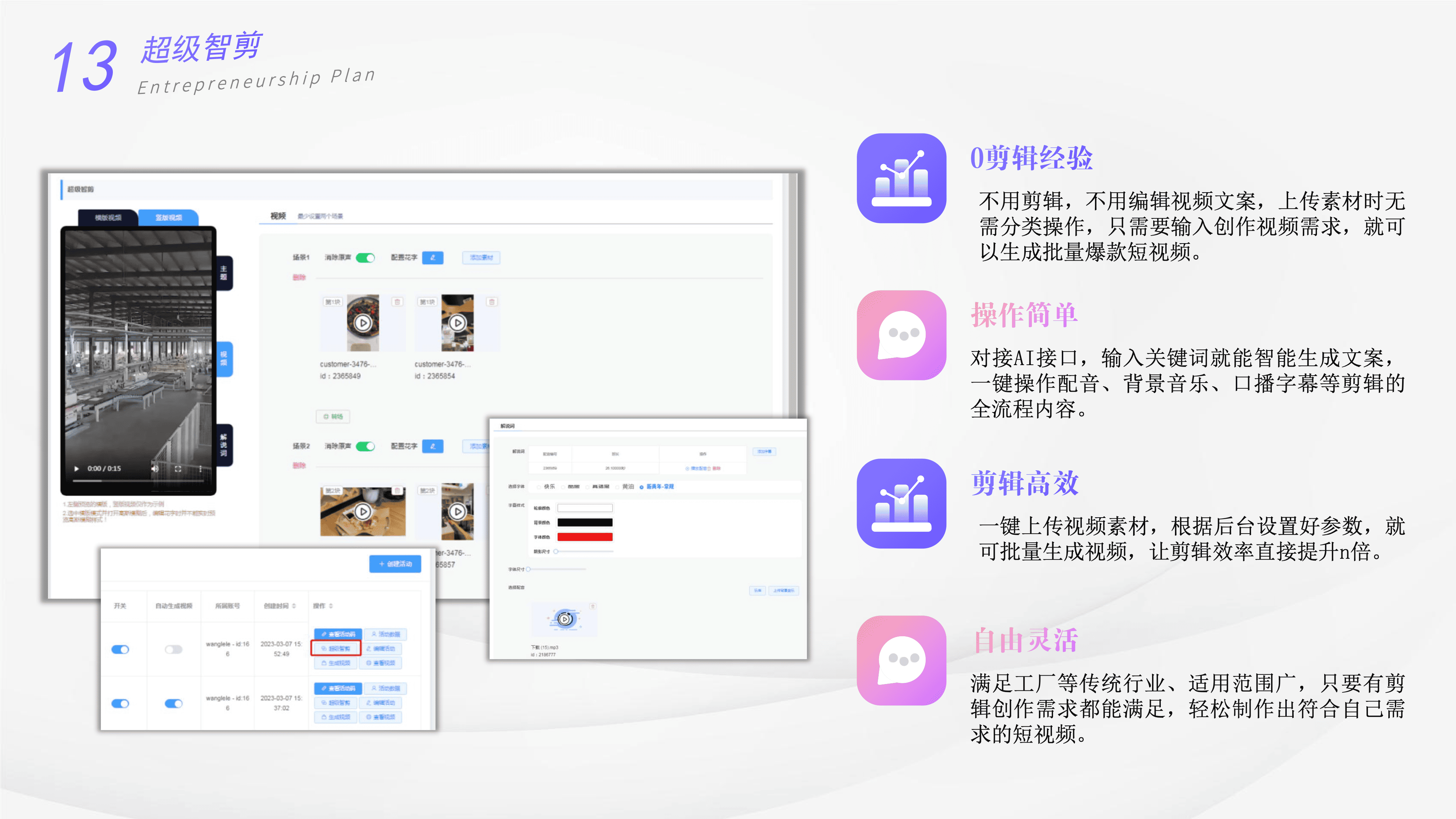This screenshot has height=819, width=1456.
Task: Delete the 下载(15).mp3 audio via its trash icon
Action: click(592, 606)
